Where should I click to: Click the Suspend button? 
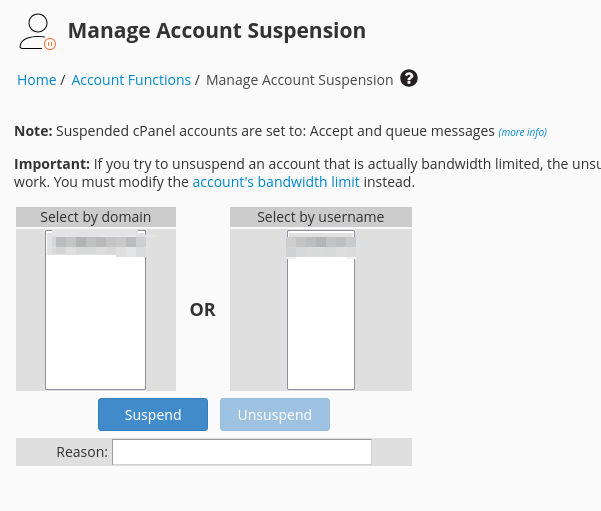(x=153, y=415)
